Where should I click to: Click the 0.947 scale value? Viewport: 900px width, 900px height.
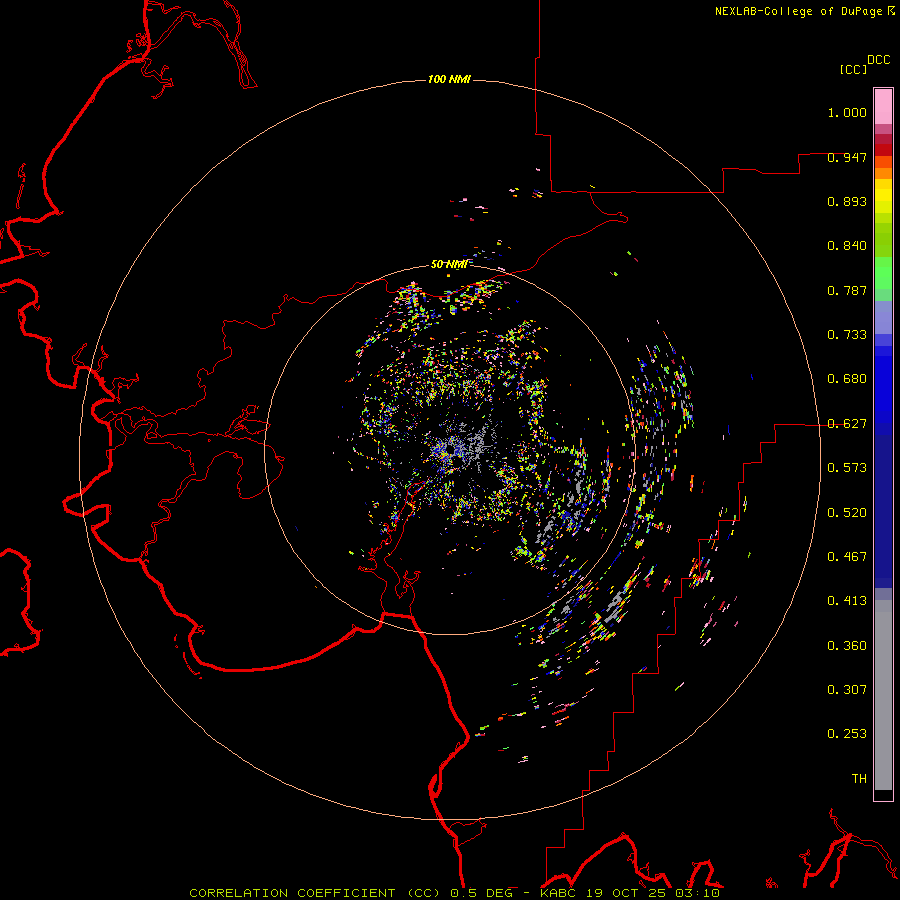[x=847, y=157]
